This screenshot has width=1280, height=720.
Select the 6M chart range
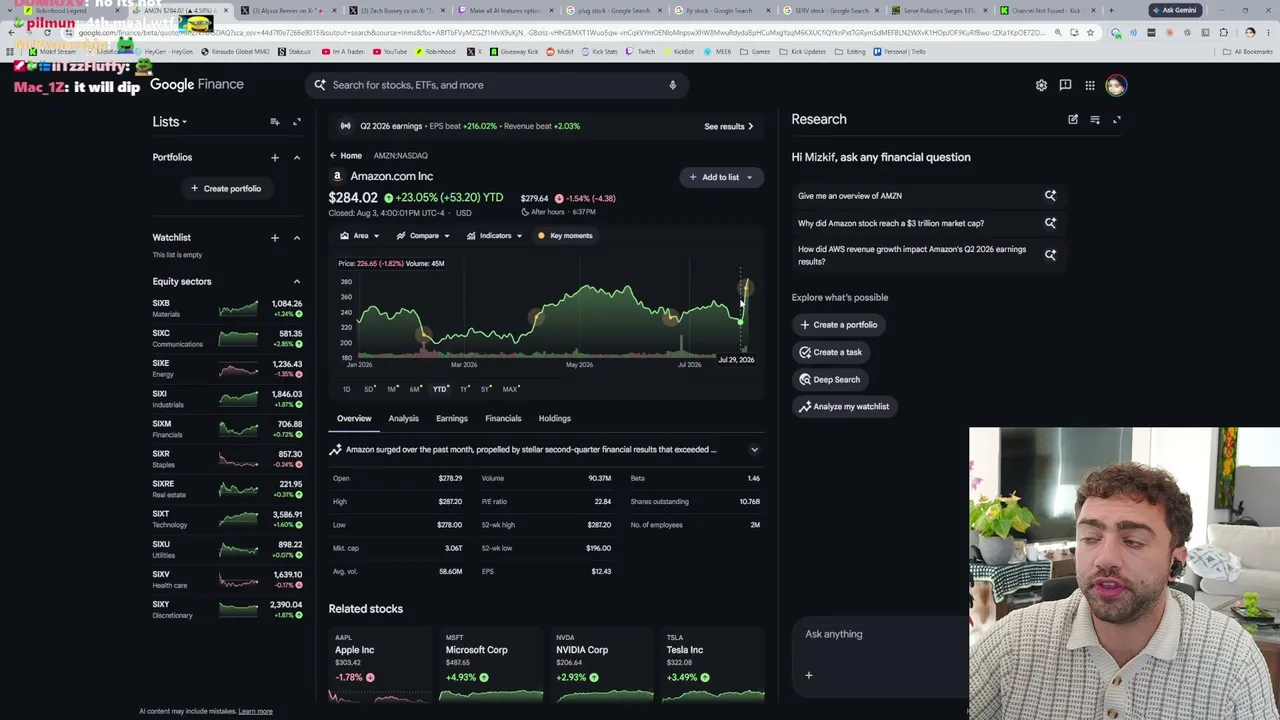click(x=415, y=389)
